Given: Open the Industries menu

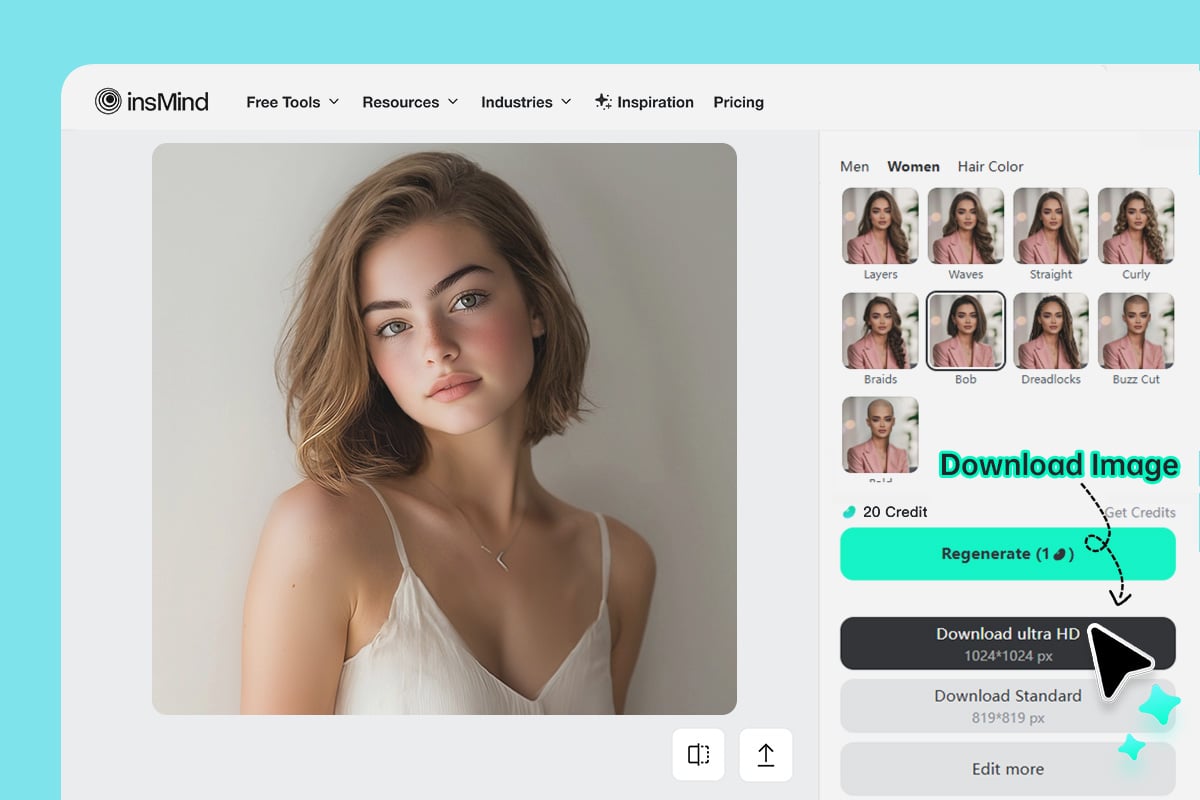Looking at the screenshot, I should tap(526, 102).
